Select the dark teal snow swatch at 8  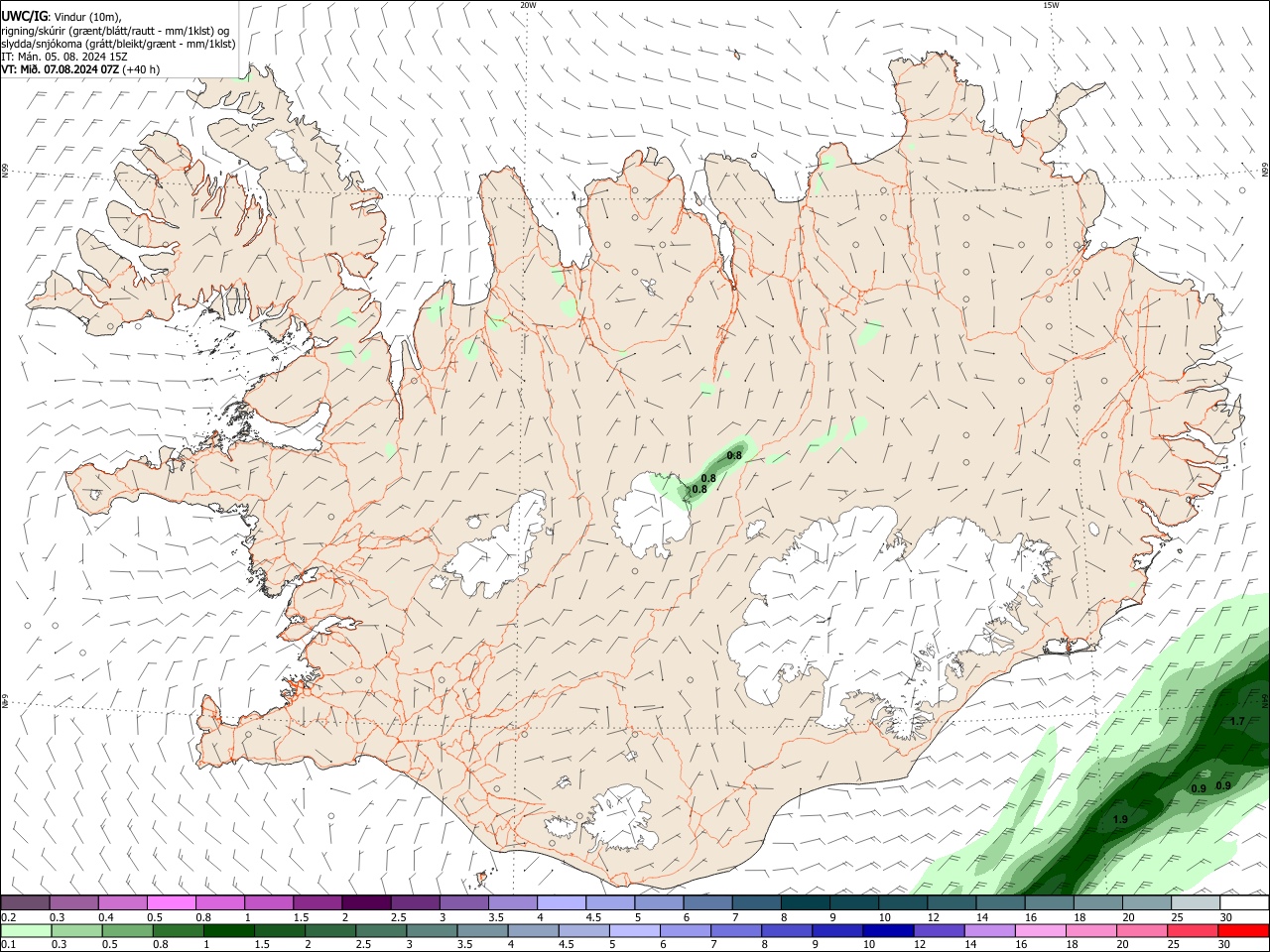806,903
